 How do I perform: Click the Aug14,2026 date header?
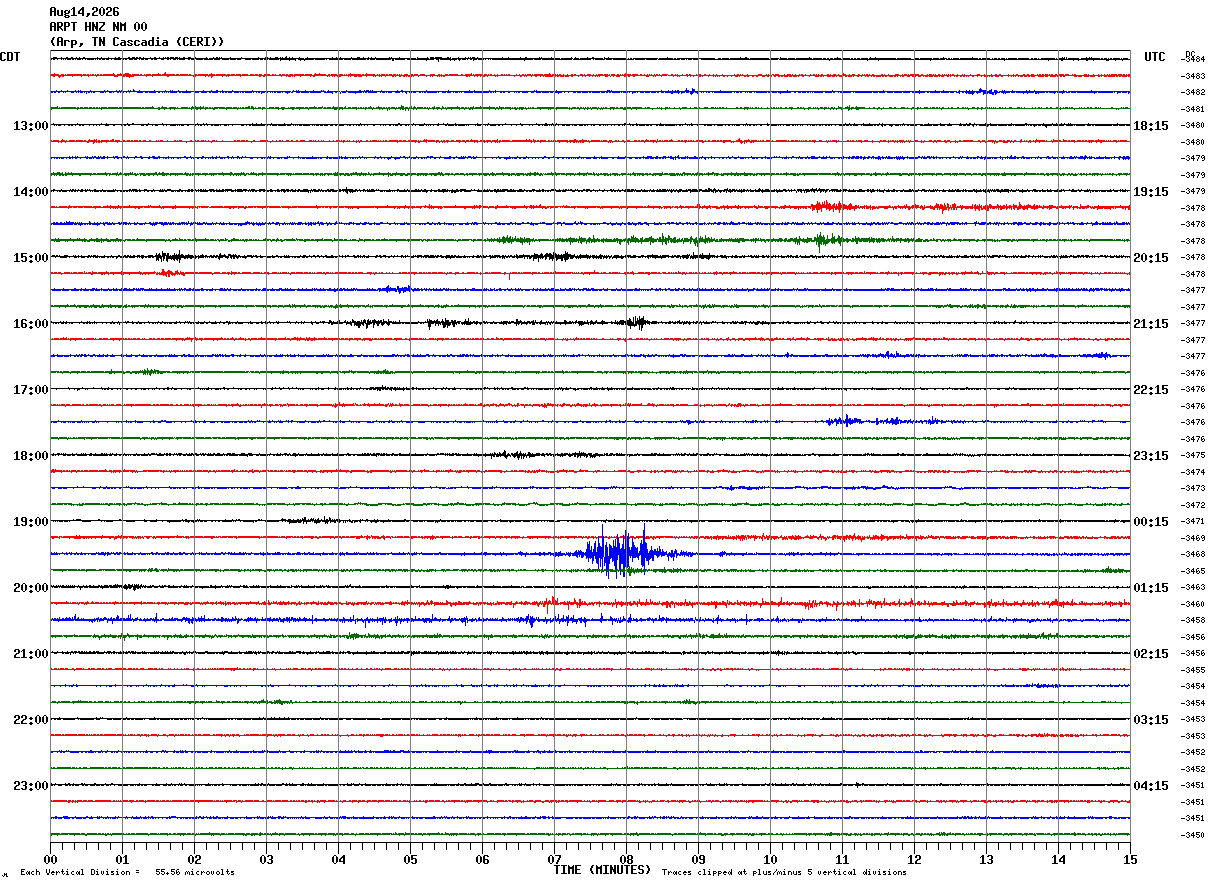tap(84, 12)
